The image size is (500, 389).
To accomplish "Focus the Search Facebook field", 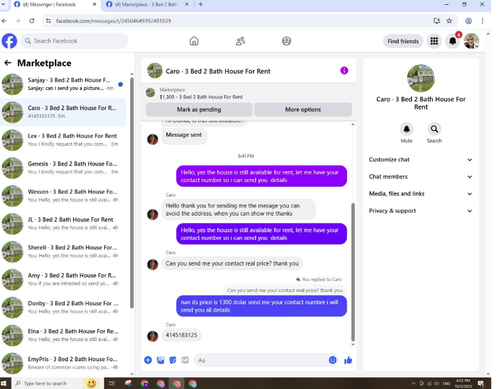I will click(x=75, y=41).
